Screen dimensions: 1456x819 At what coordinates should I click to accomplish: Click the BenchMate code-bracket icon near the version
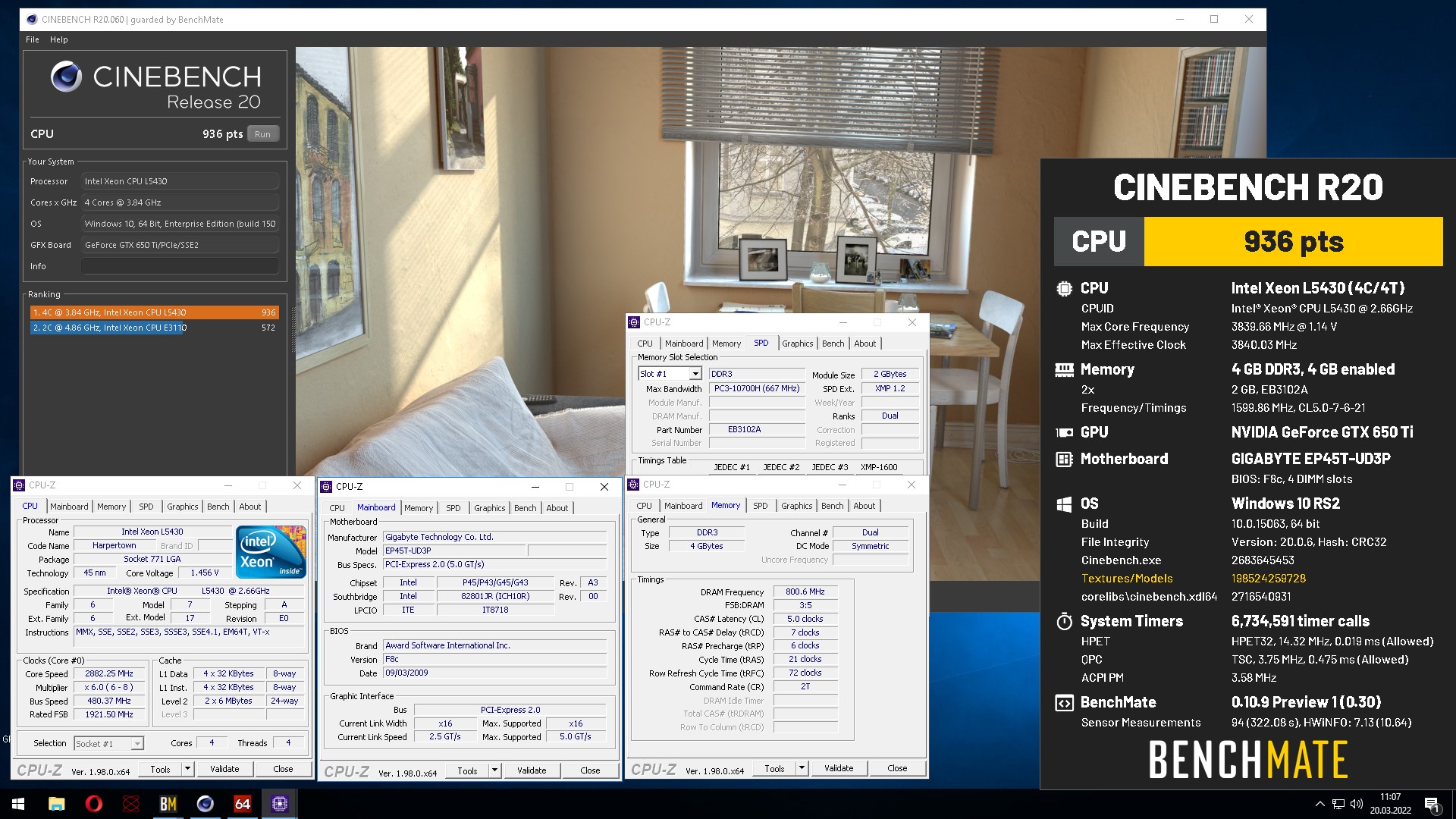pyautogui.click(x=1064, y=703)
